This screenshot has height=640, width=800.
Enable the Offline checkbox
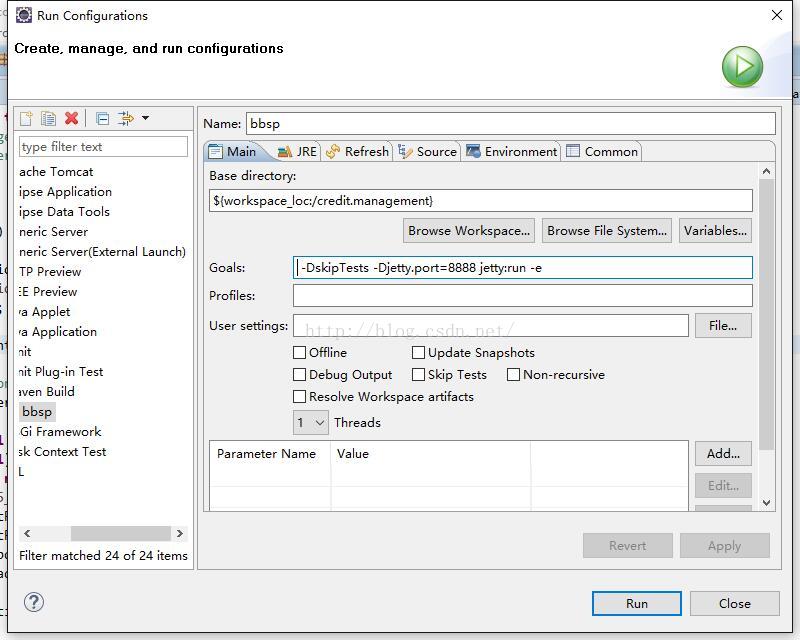[x=299, y=352]
